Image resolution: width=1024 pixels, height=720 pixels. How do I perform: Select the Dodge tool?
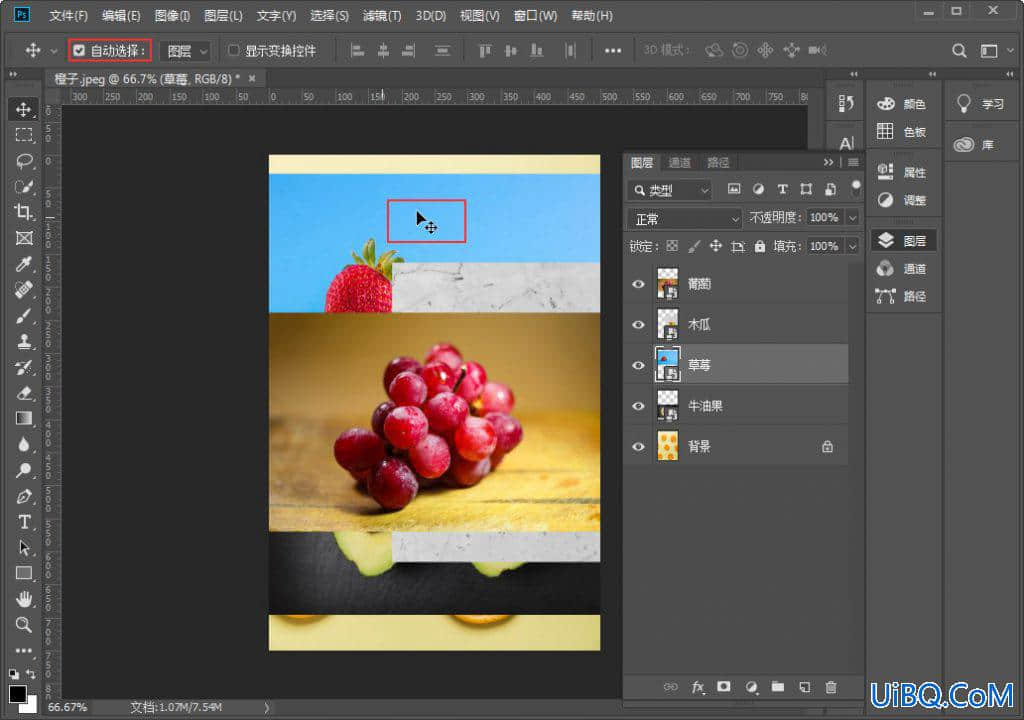tap(24, 470)
